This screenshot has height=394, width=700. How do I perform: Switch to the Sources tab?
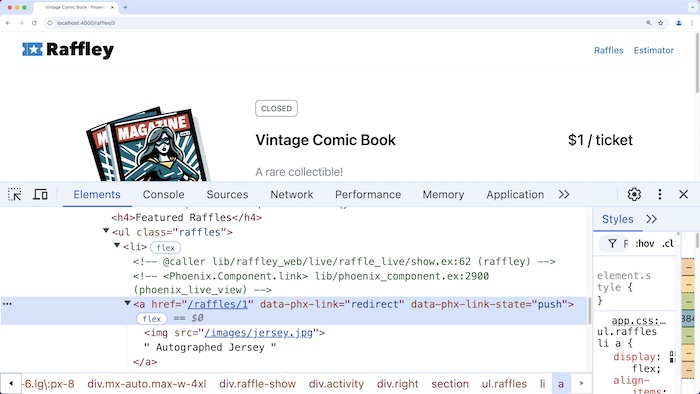[227, 195]
